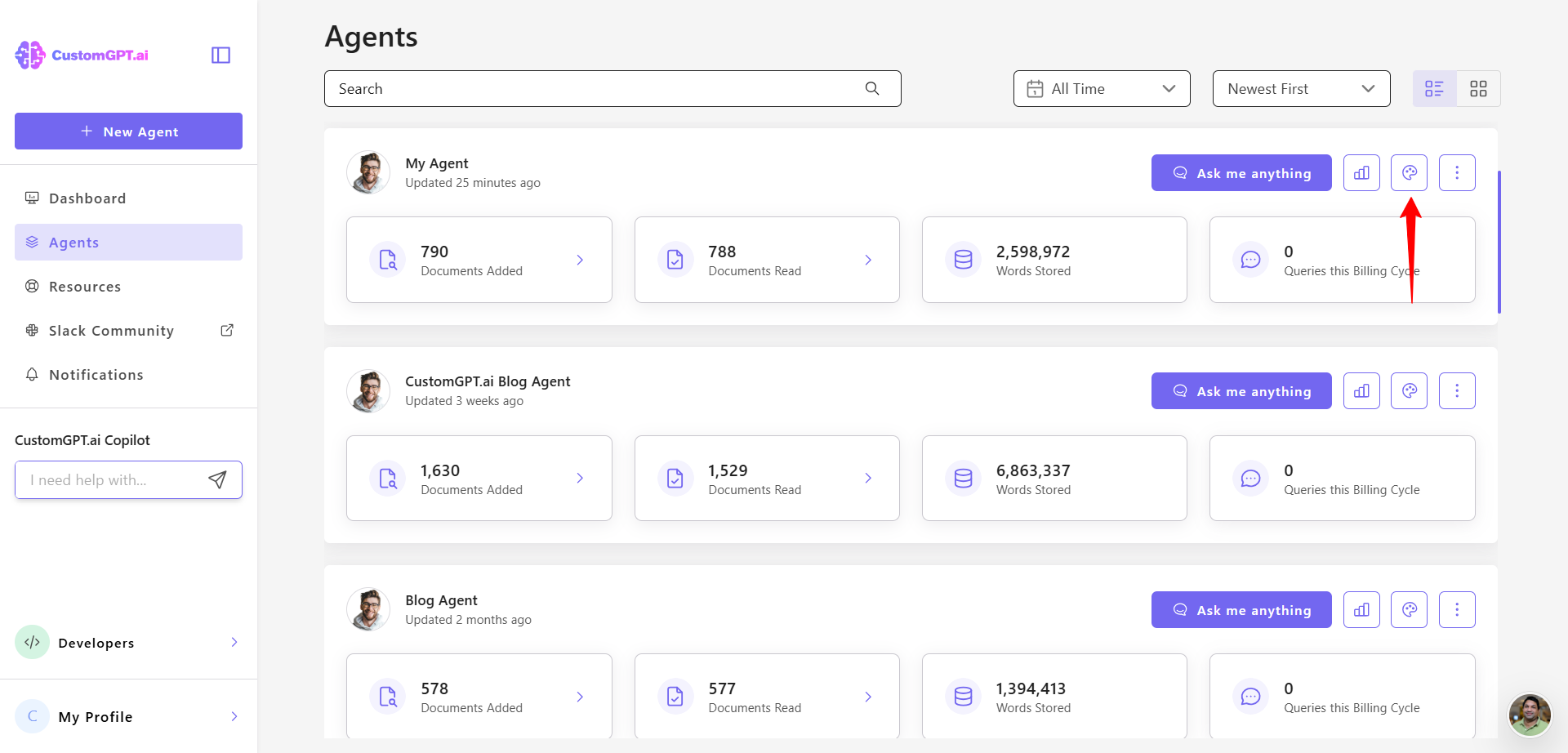The image size is (1568, 753).
Task: Open personalize palette for My Agent
Action: (1409, 173)
